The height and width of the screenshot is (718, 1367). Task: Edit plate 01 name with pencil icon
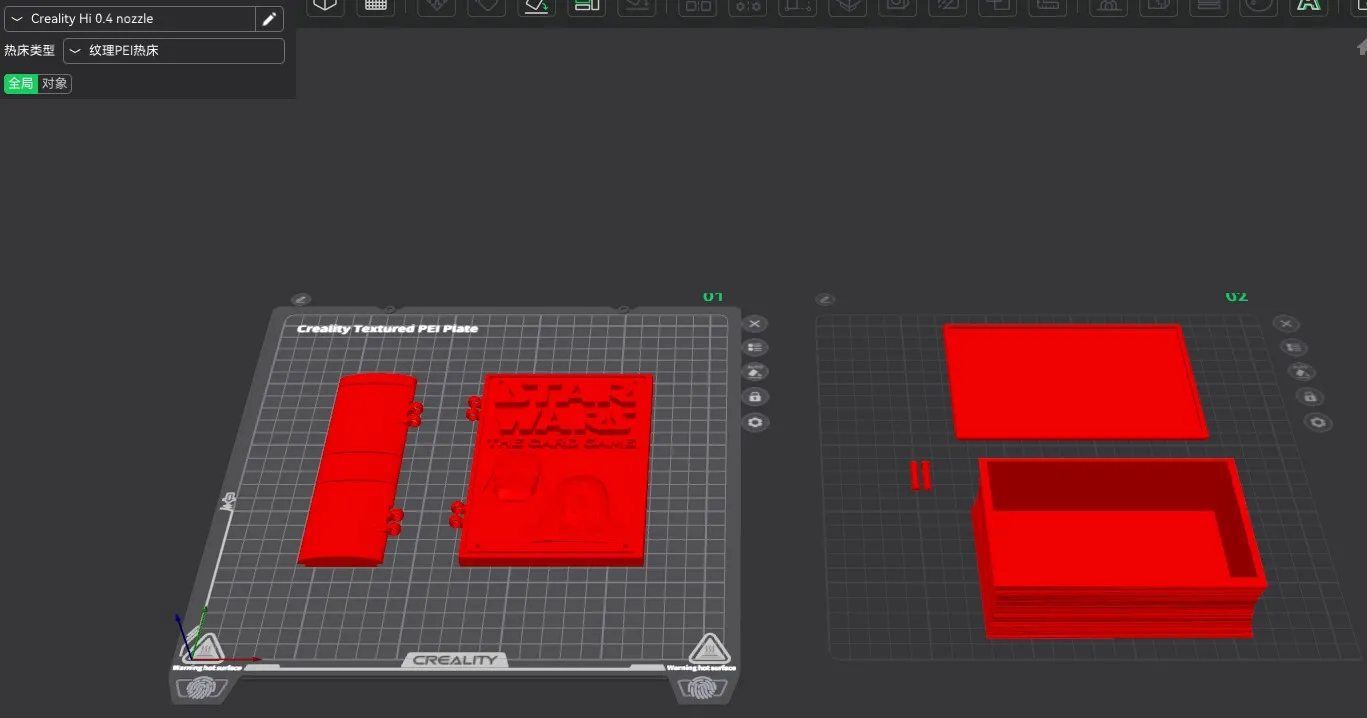click(x=301, y=299)
